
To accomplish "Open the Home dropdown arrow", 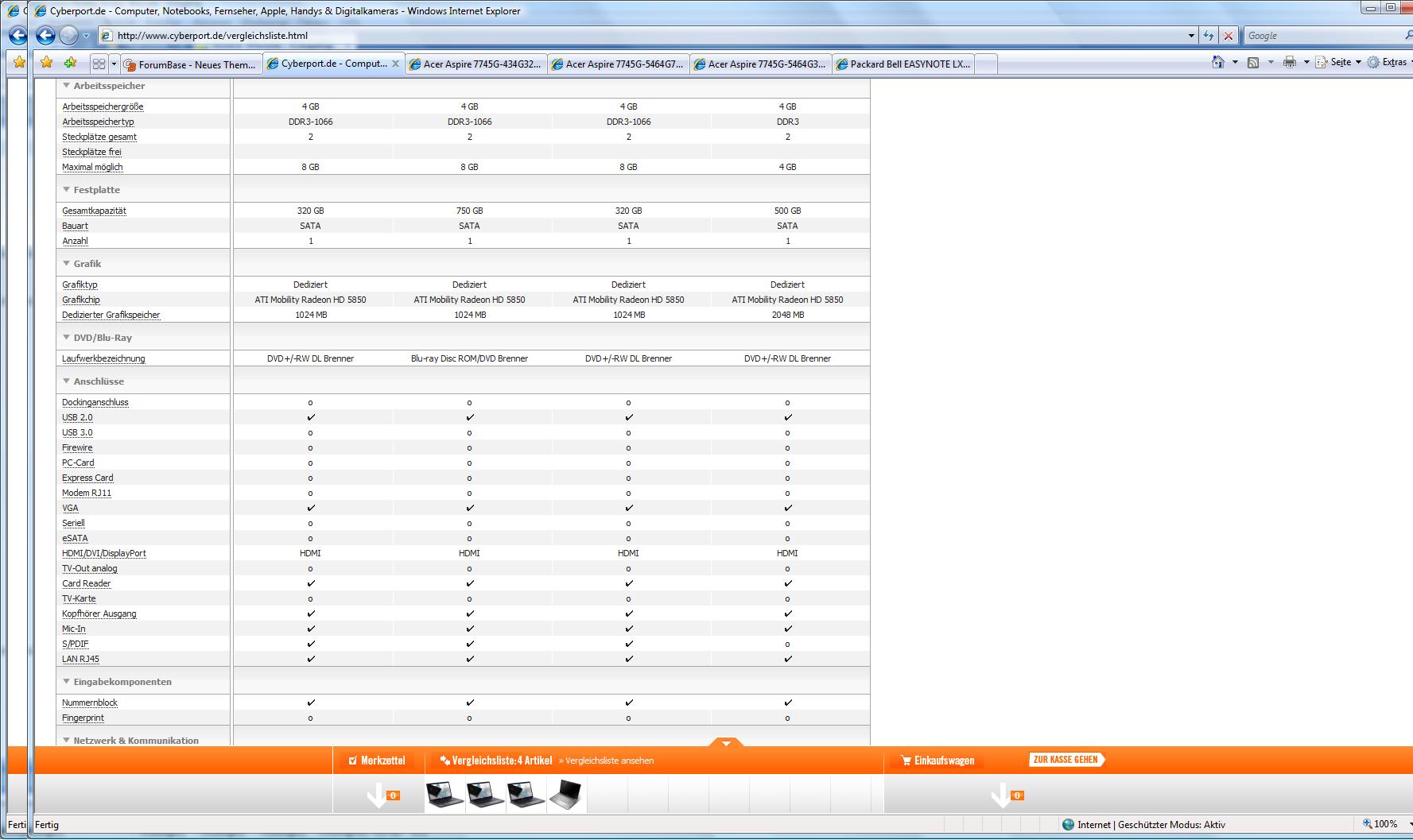I will (1235, 62).
